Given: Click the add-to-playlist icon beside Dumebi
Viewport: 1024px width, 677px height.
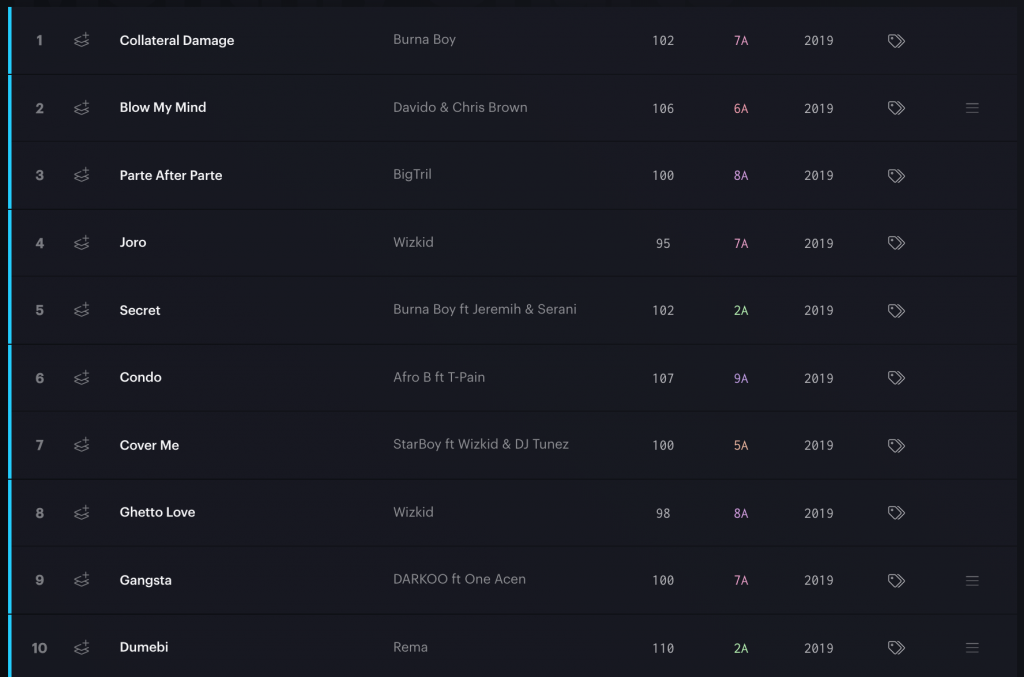Looking at the screenshot, I should [x=82, y=648].
